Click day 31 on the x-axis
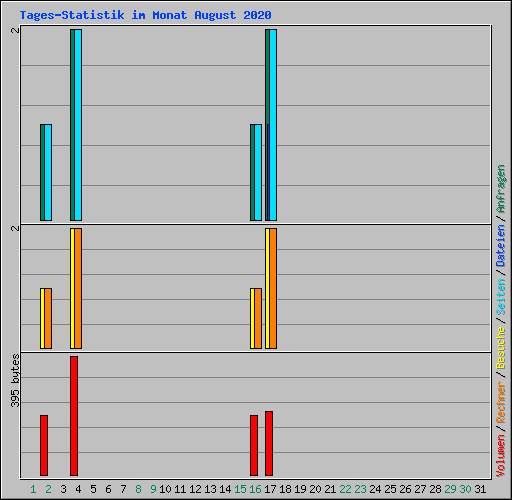Image resolution: width=512 pixels, height=500 pixels. pos(480,489)
